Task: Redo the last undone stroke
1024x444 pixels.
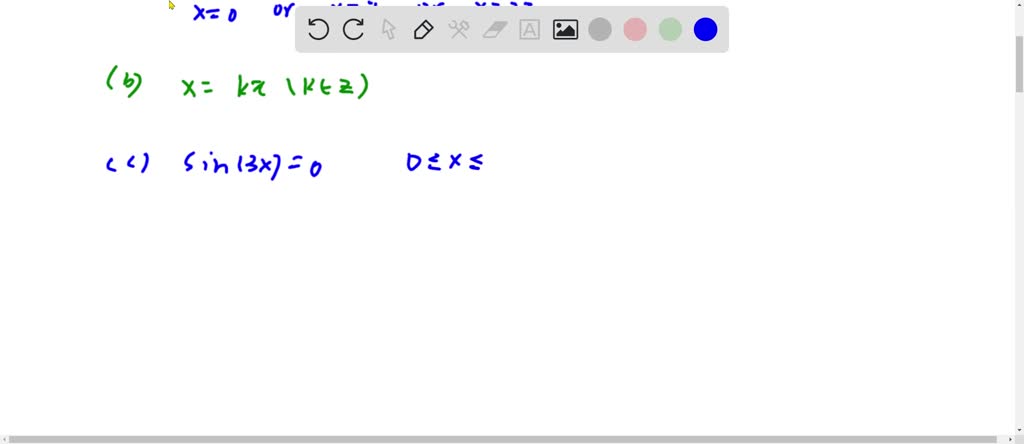Action: pos(353,29)
